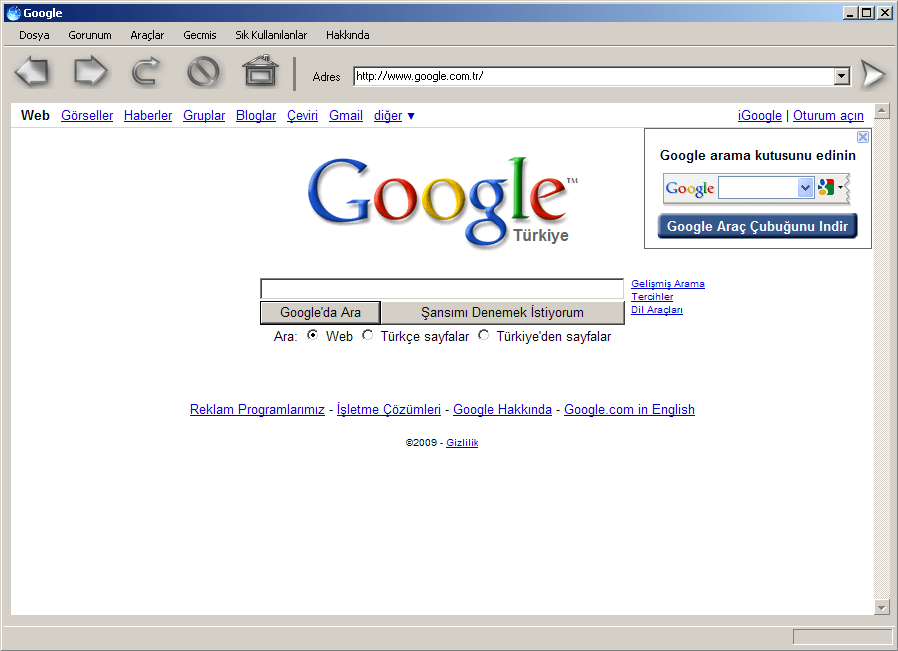
Task: Open the Görseller link
Action: (x=87, y=116)
